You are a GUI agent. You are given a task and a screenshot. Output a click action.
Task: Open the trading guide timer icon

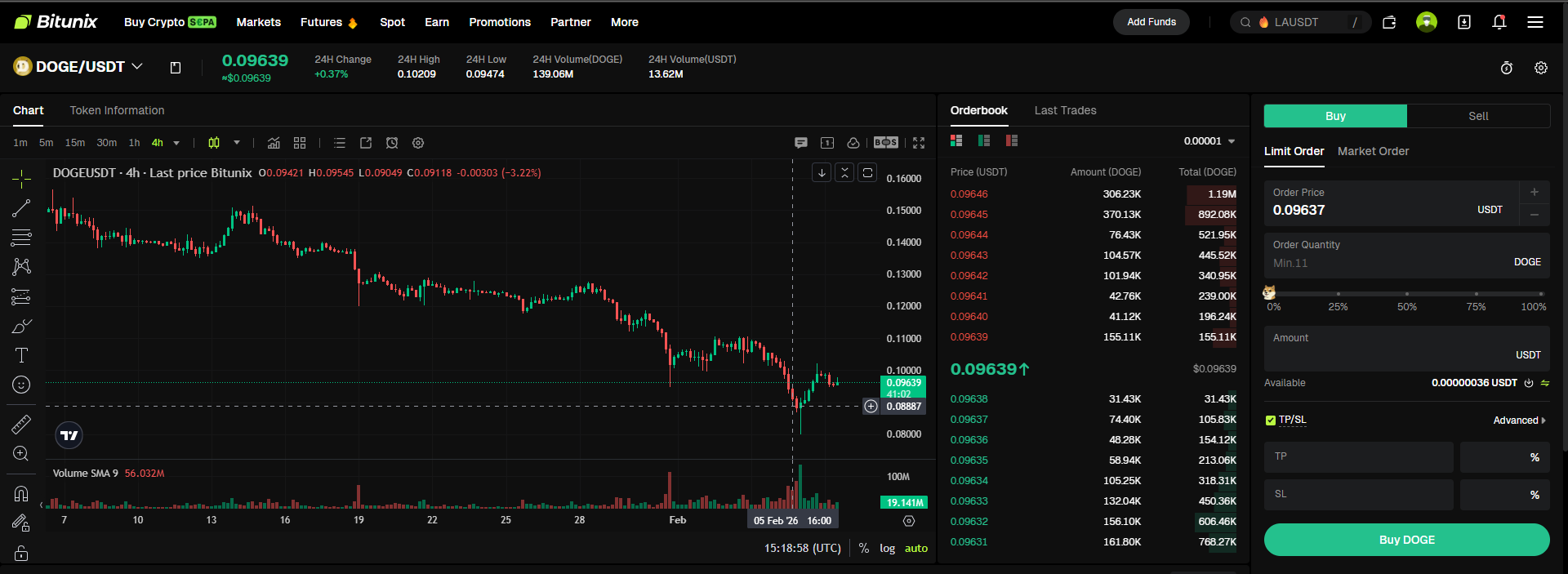point(1507,68)
